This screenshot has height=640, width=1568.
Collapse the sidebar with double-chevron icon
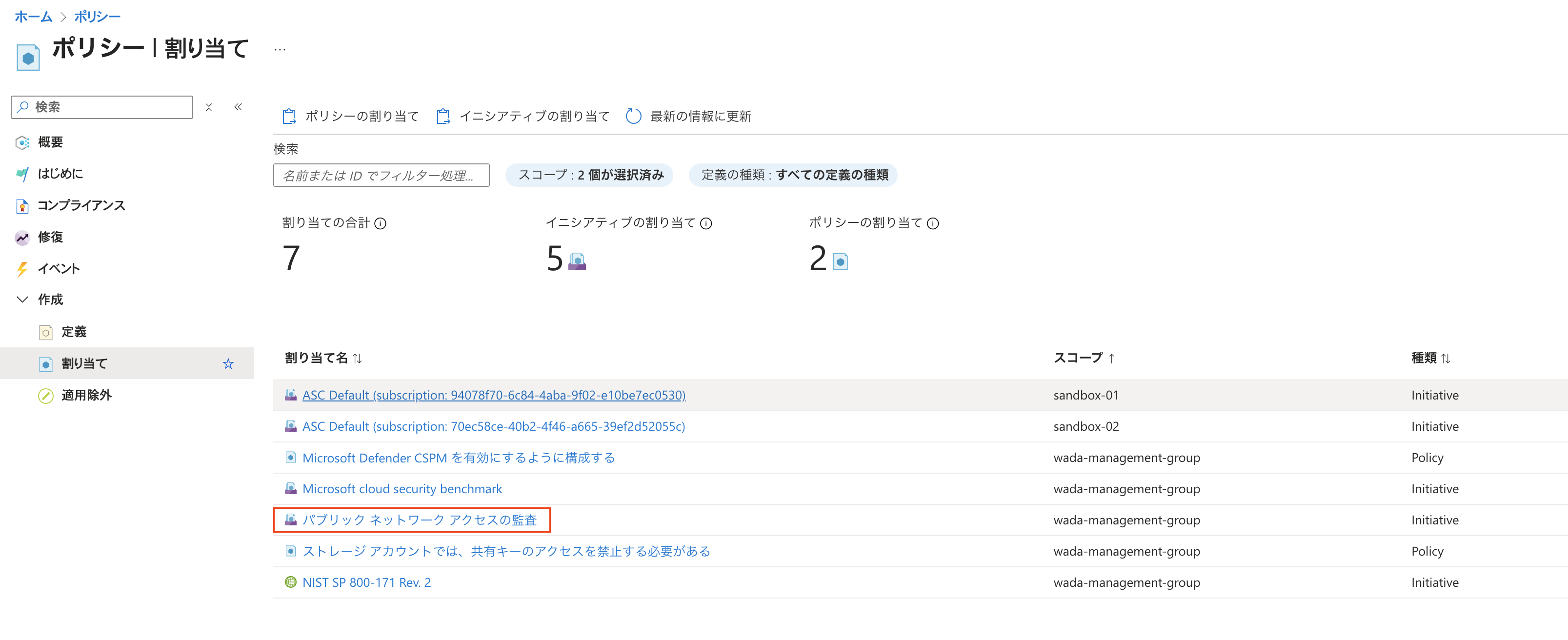(238, 107)
